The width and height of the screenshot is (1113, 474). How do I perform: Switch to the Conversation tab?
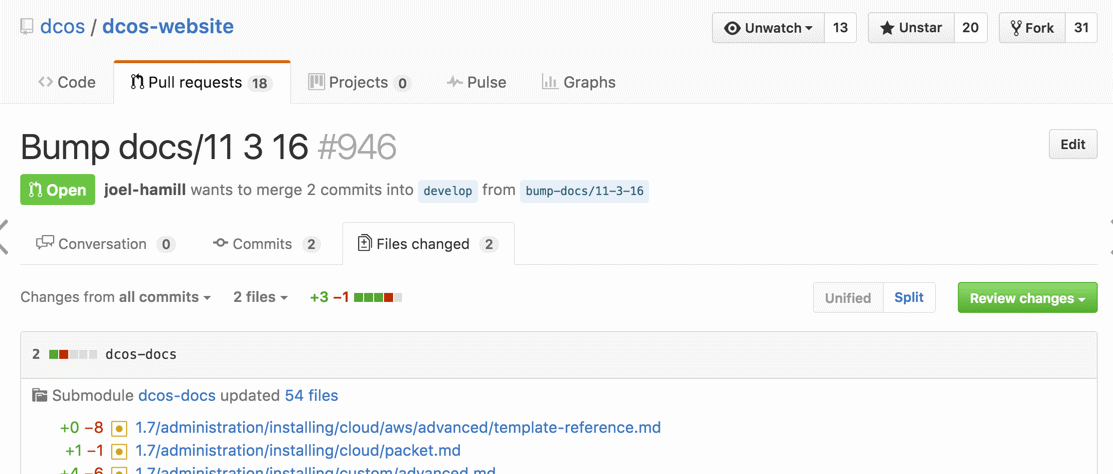point(106,244)
